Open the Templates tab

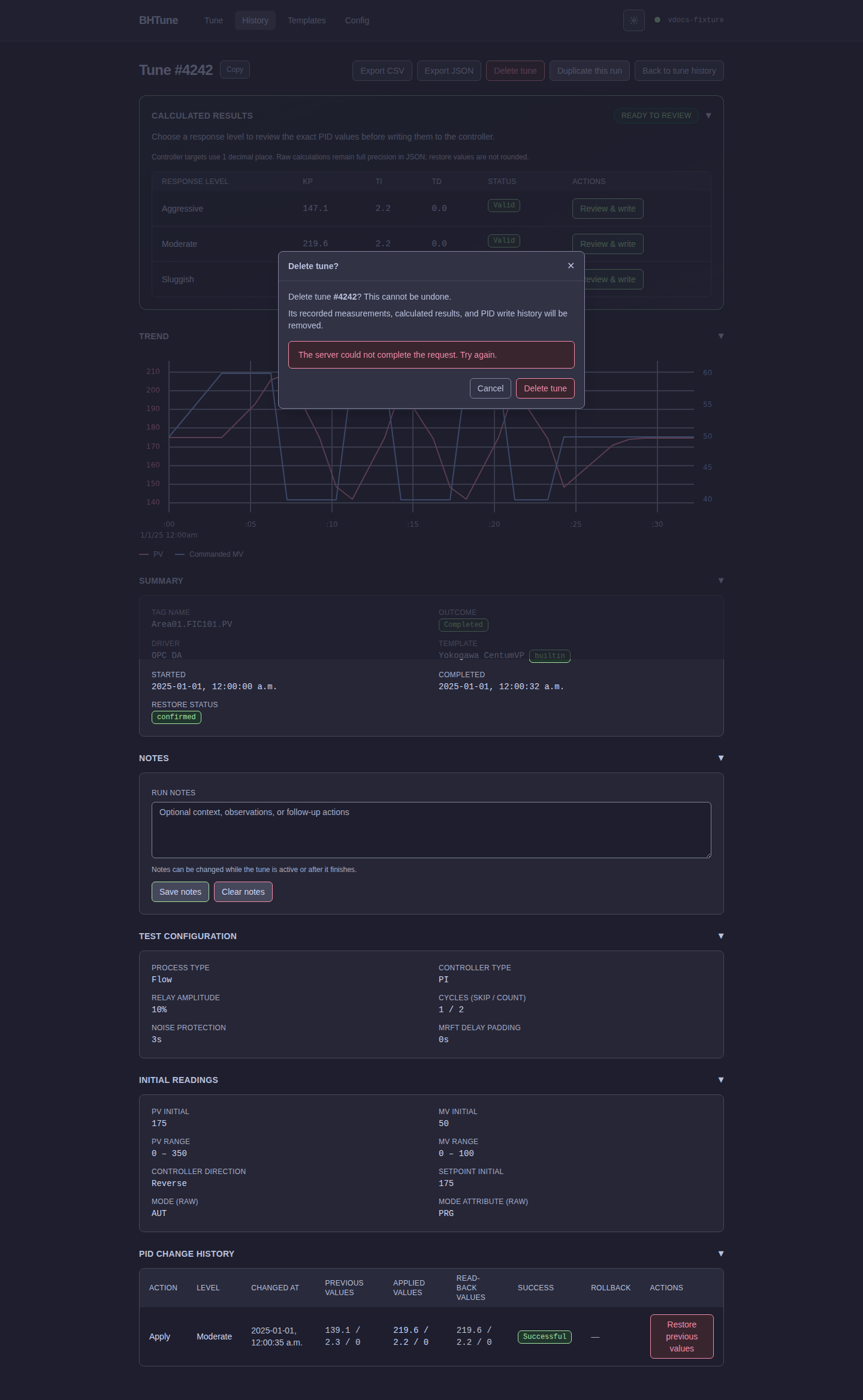click(x=307, y=20)
